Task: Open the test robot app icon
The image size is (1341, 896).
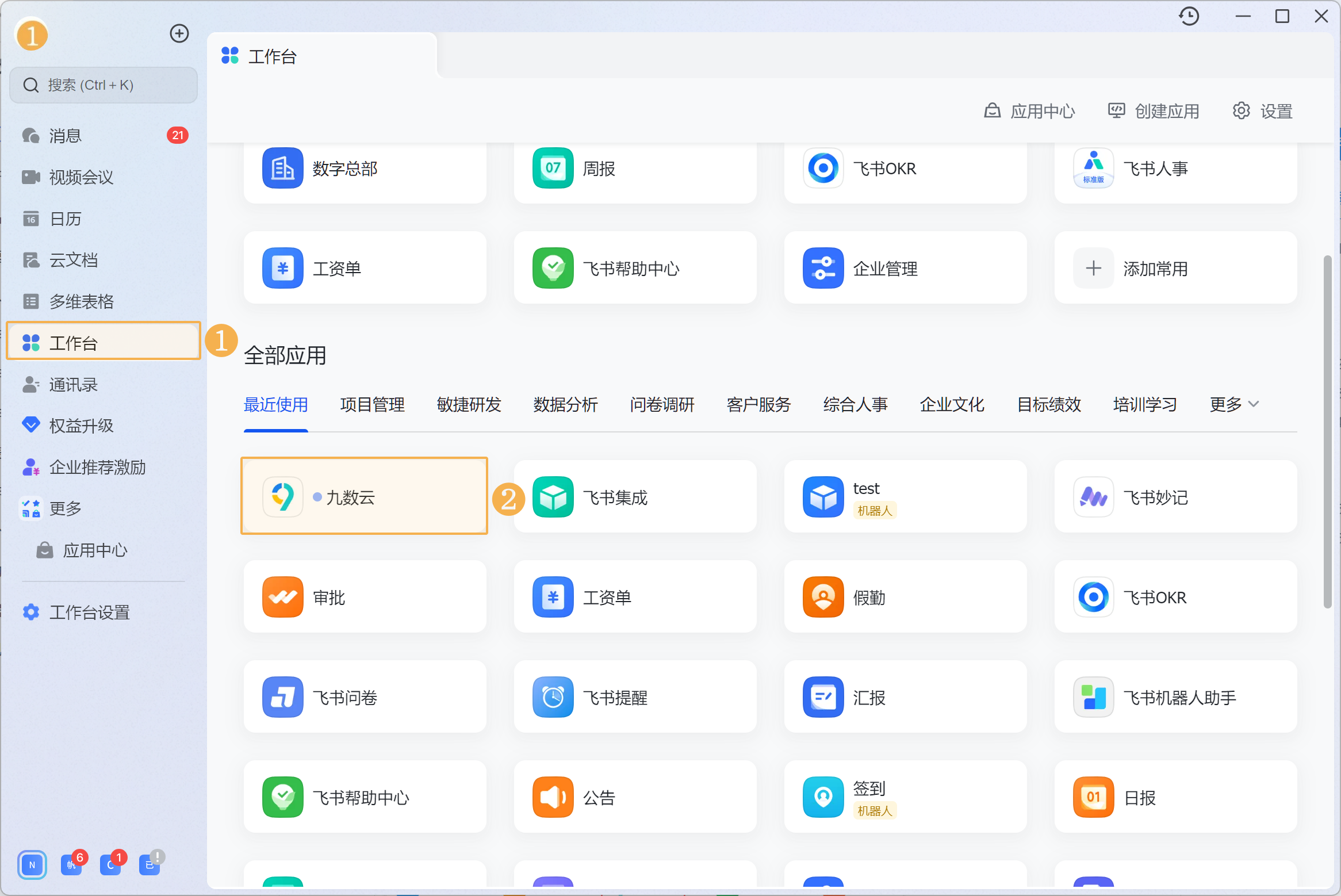Action: coord(823,497)
